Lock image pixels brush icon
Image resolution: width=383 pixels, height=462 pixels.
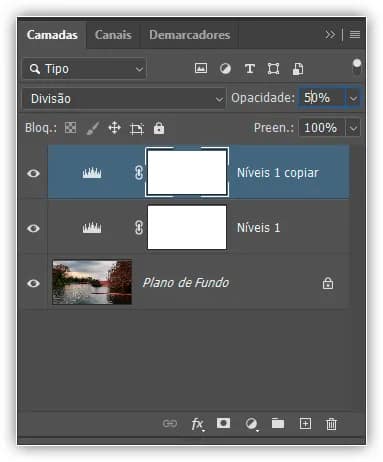click(93, 128)
